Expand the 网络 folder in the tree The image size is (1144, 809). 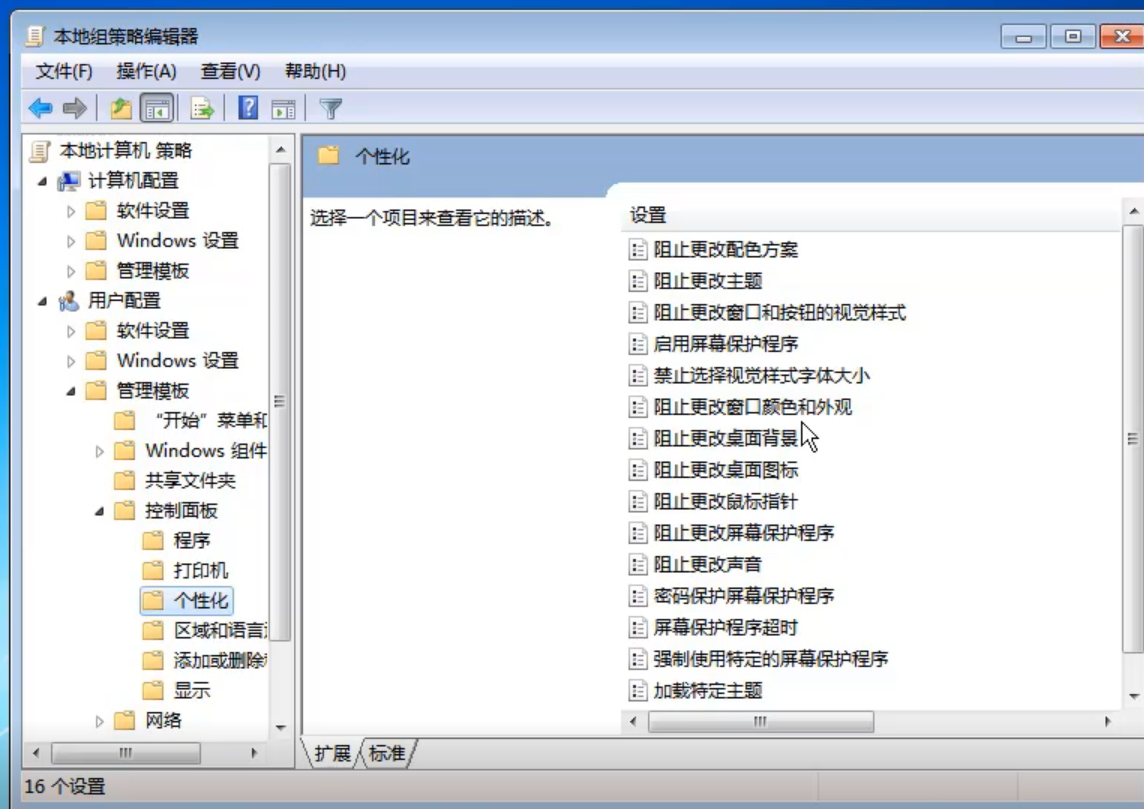99,721
